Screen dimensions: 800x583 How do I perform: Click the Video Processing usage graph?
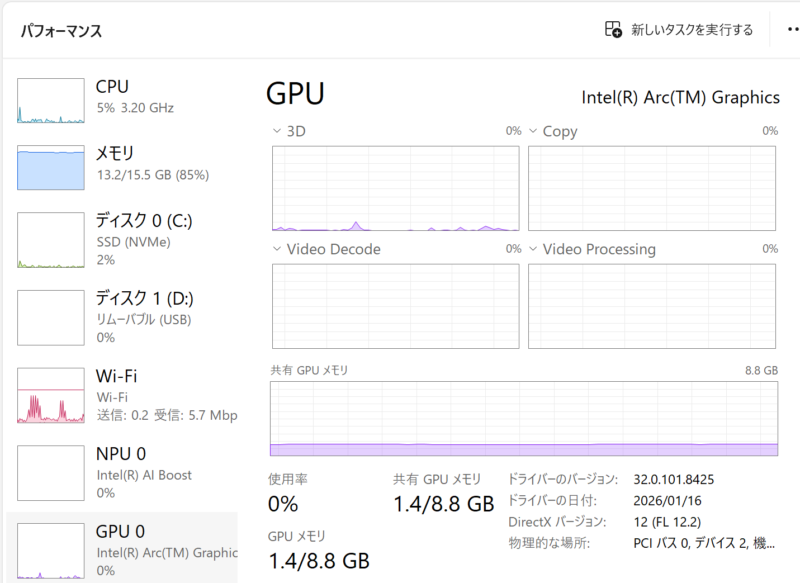point(652,306)
